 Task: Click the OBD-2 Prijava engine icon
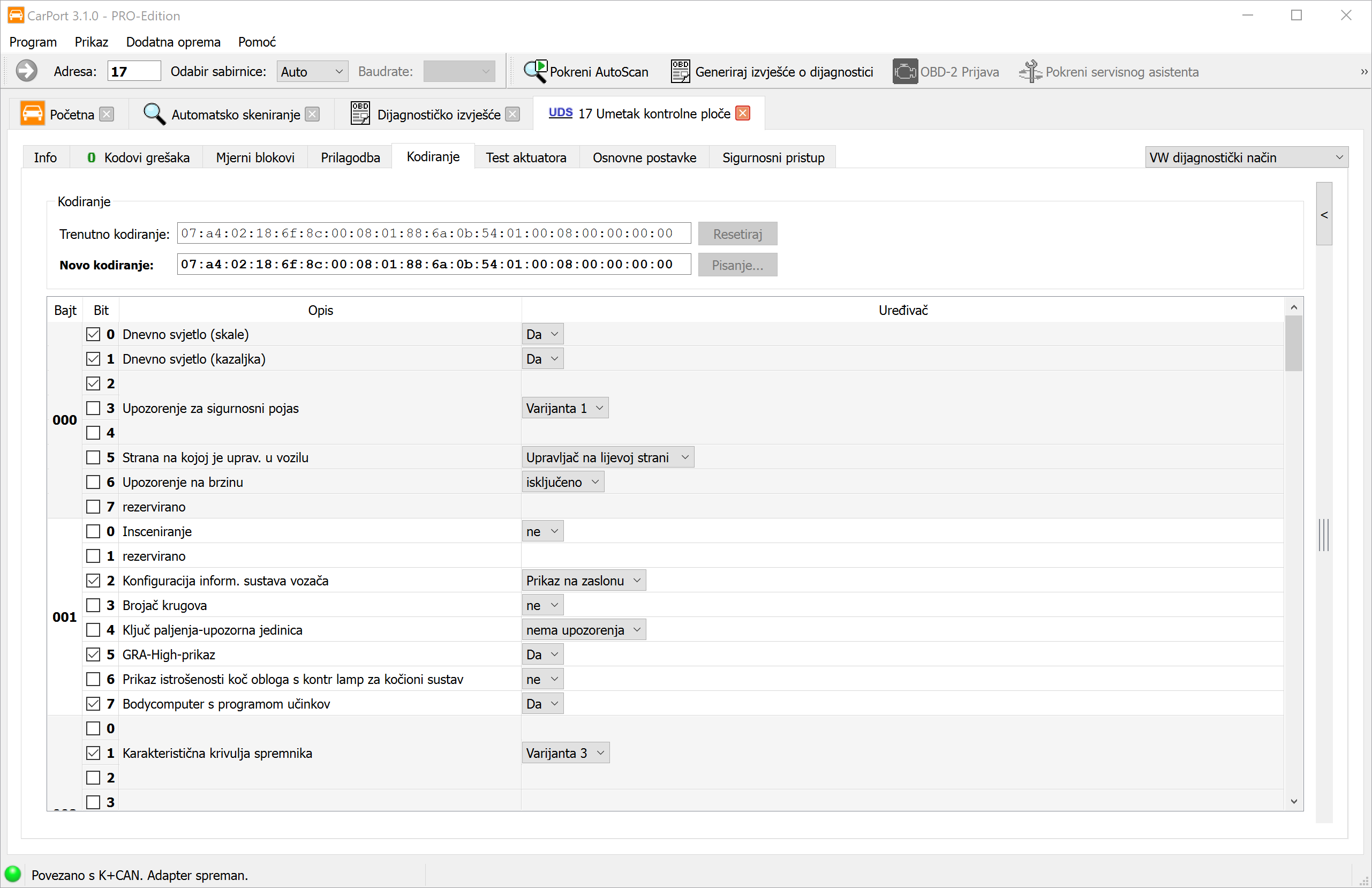(904, 72)
